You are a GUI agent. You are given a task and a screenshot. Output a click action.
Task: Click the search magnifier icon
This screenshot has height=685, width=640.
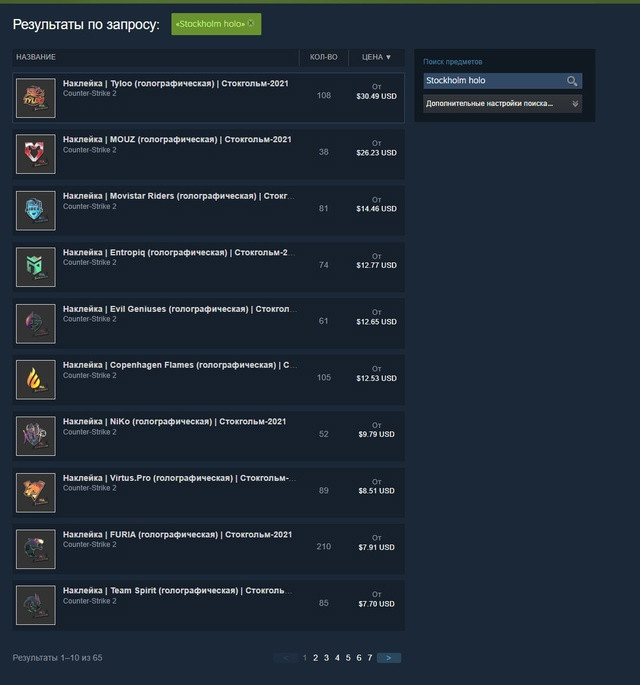pos(572,81)
